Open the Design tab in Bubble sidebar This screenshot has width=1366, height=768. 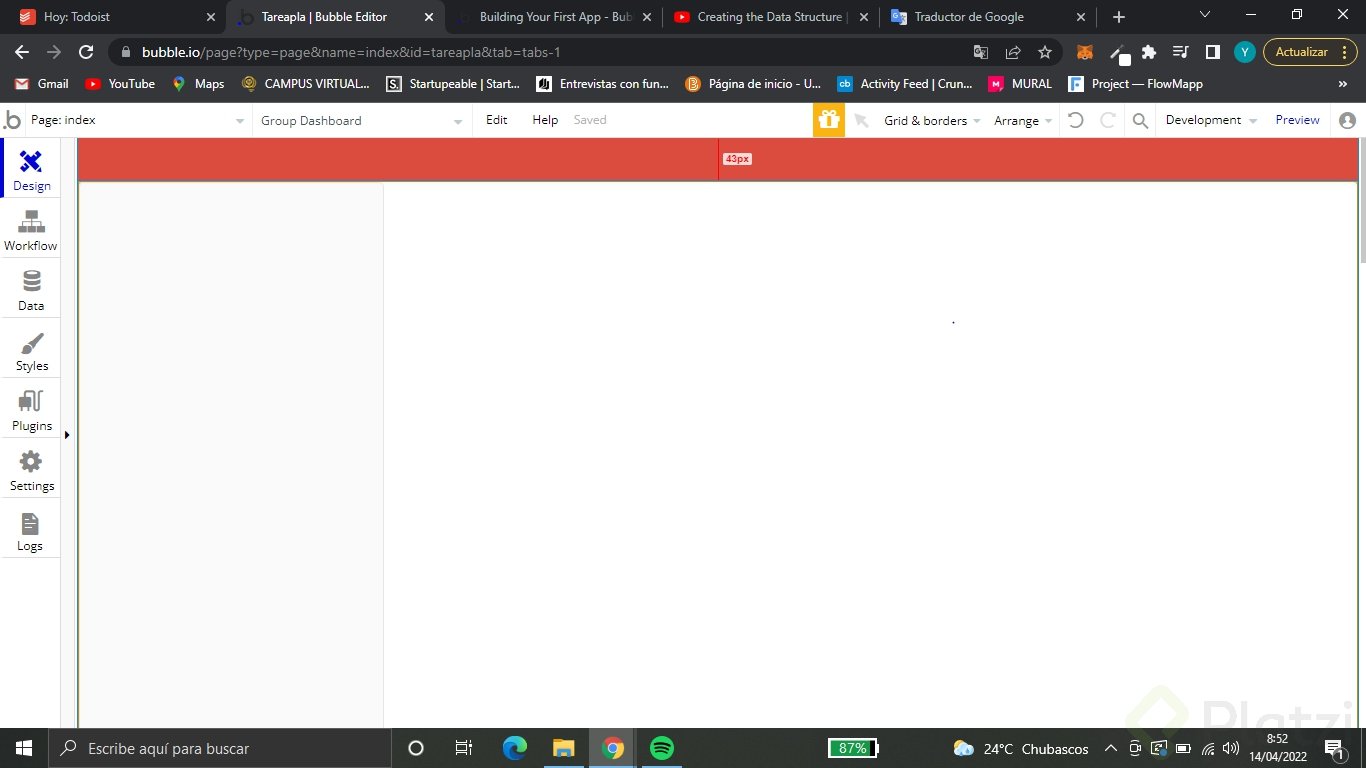click(31, 169)
